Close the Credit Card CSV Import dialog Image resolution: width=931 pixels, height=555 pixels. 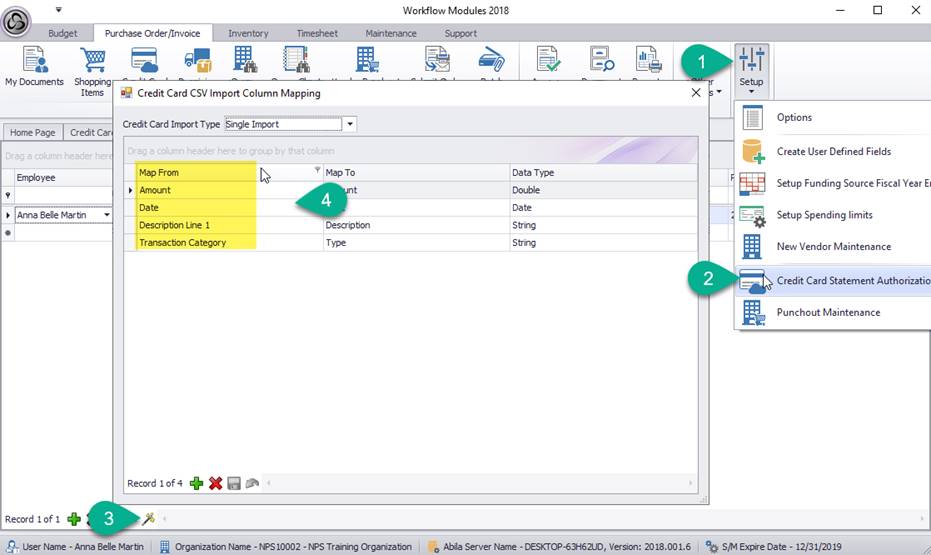[696, 93]
